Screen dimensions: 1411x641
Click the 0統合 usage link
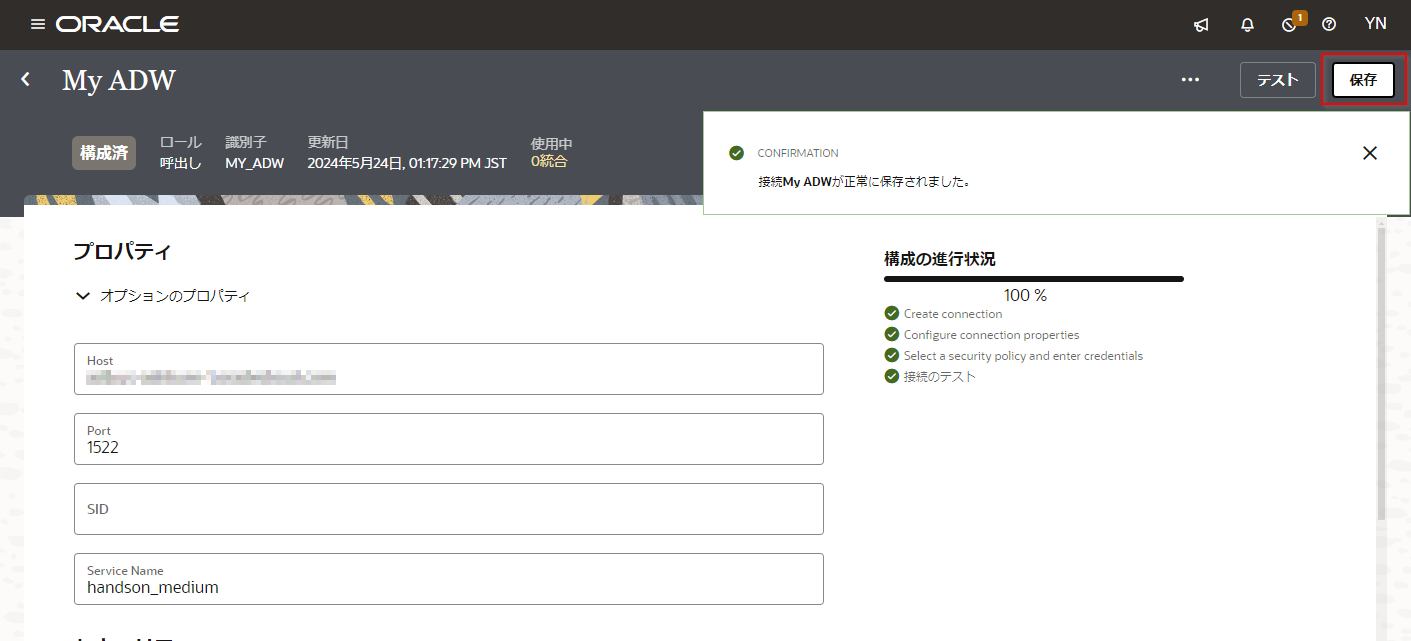pos(549,161)
